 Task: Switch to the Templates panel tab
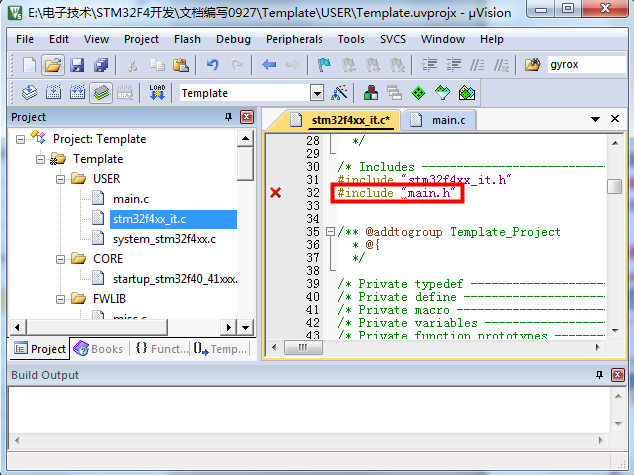pyautogui.click(x=220, y=348)
